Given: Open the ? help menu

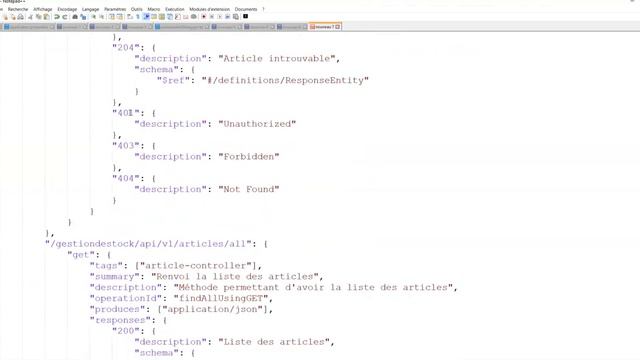Looking at the screenshot, I should (263, 9).
